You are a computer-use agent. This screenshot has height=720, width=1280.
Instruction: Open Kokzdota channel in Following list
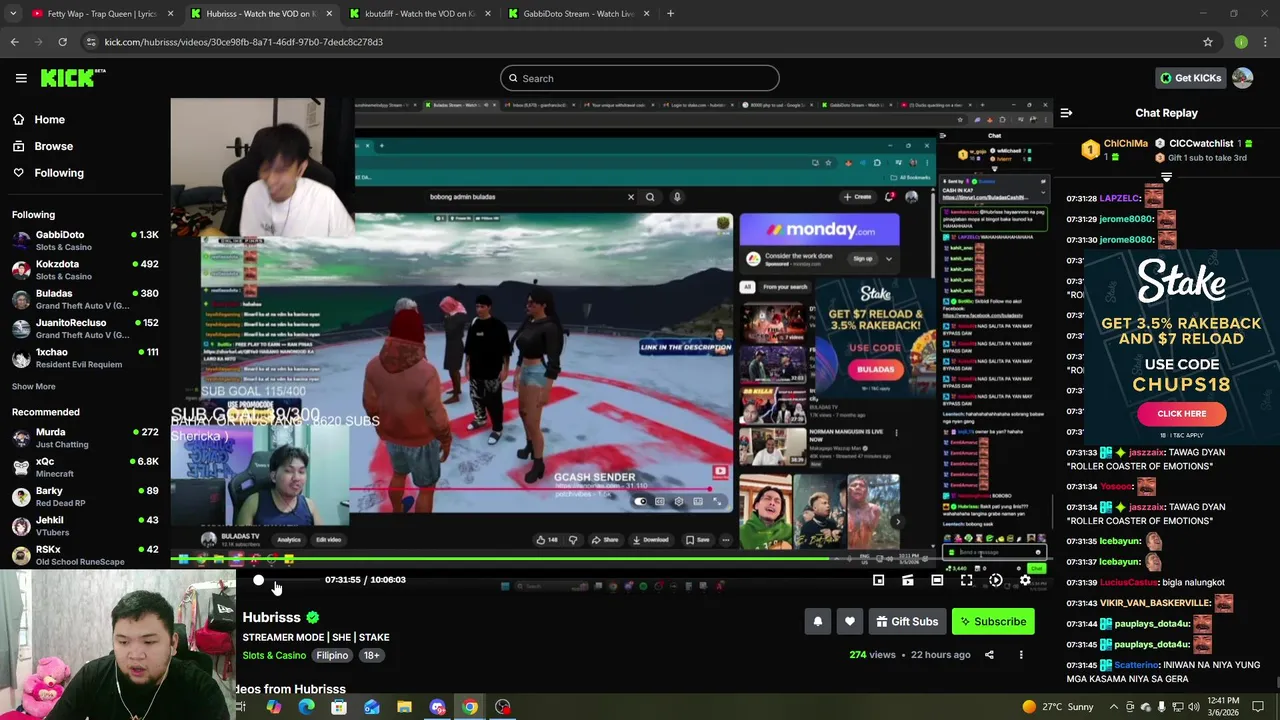pyautogui.click(x=86, y=270)
